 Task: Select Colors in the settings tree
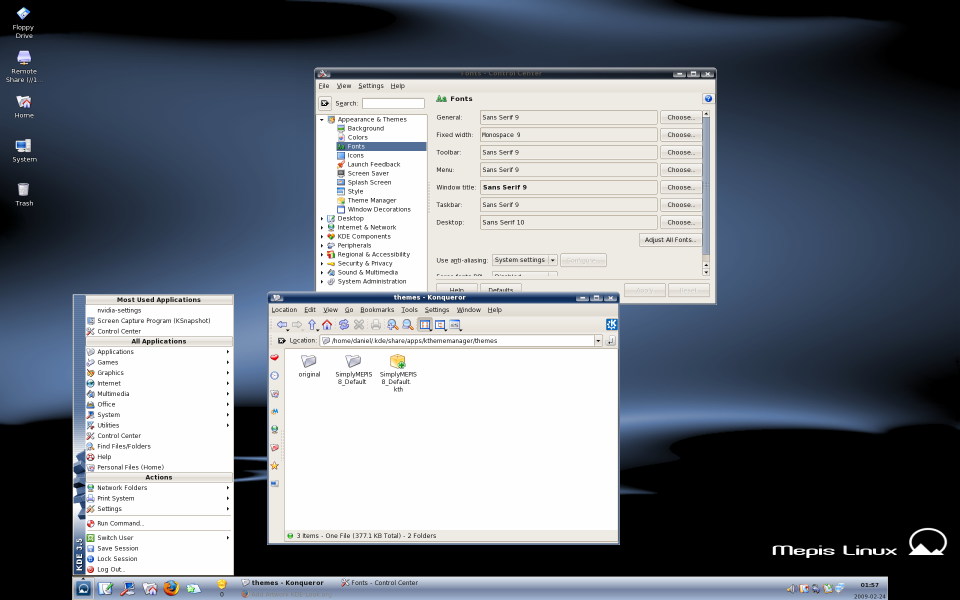[358, 138]
